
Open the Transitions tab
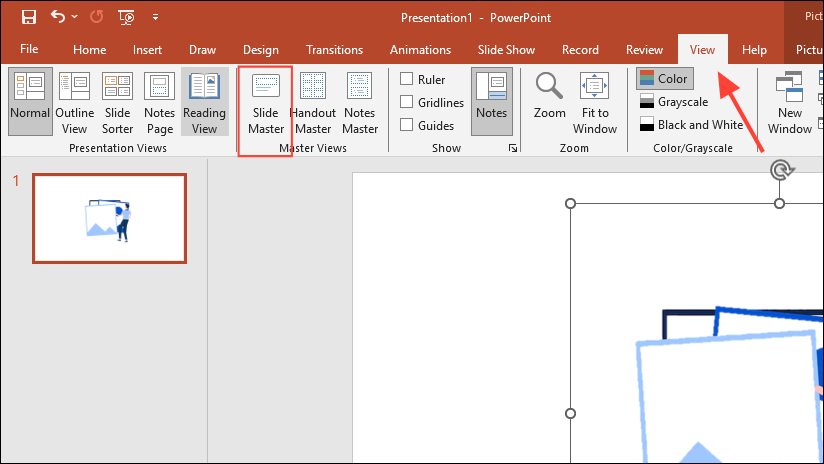point(334,49)
